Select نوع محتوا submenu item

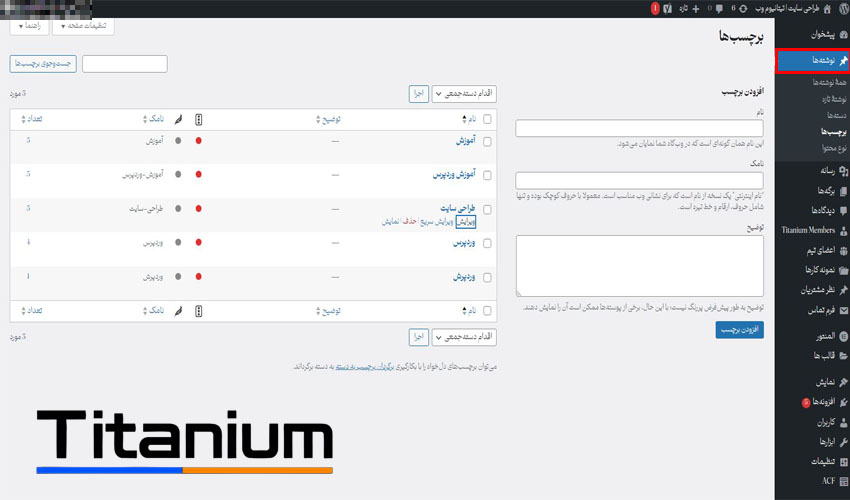(x=834, y=148)
